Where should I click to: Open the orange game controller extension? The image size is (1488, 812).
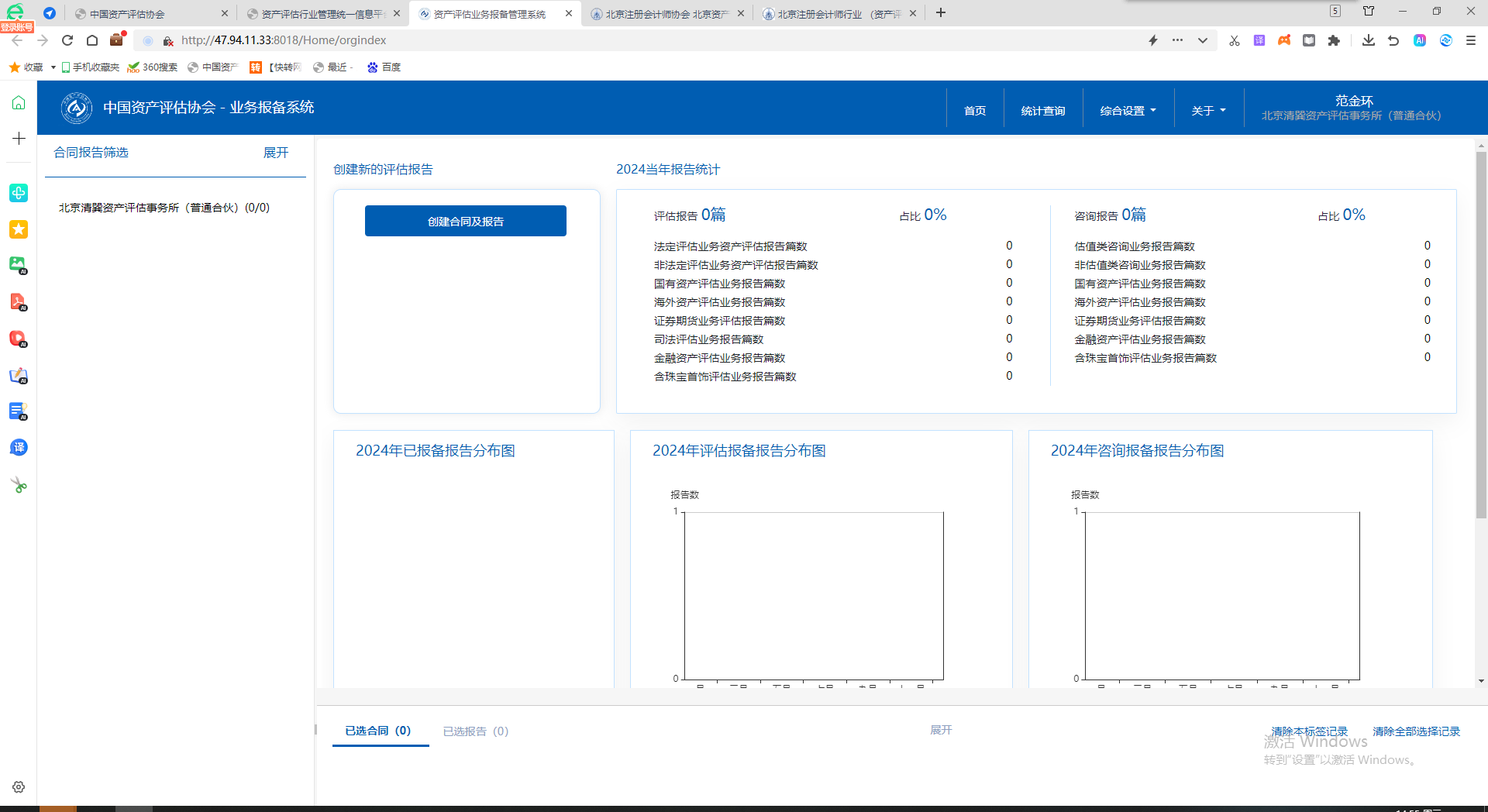coord(1284,40)
